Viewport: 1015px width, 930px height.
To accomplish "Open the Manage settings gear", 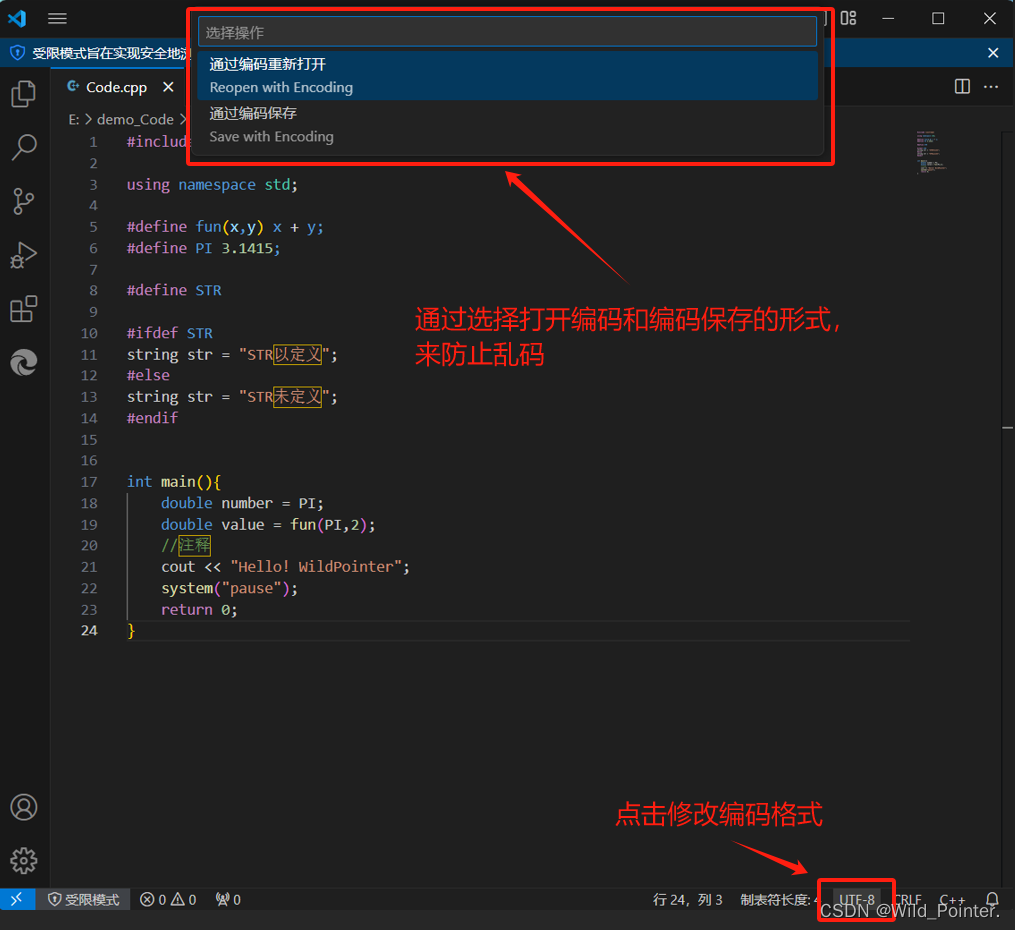I will [24, 860].
